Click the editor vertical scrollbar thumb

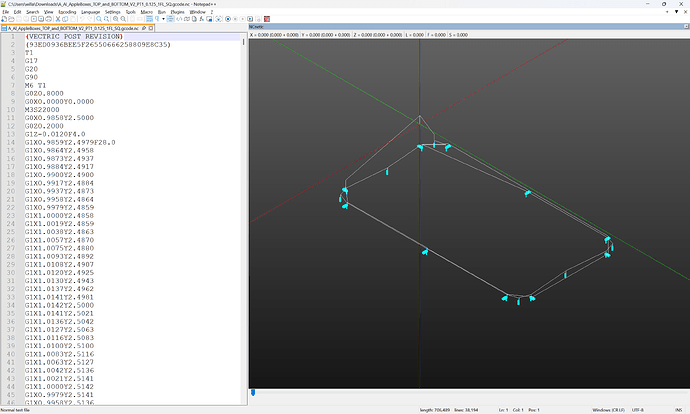243,42
